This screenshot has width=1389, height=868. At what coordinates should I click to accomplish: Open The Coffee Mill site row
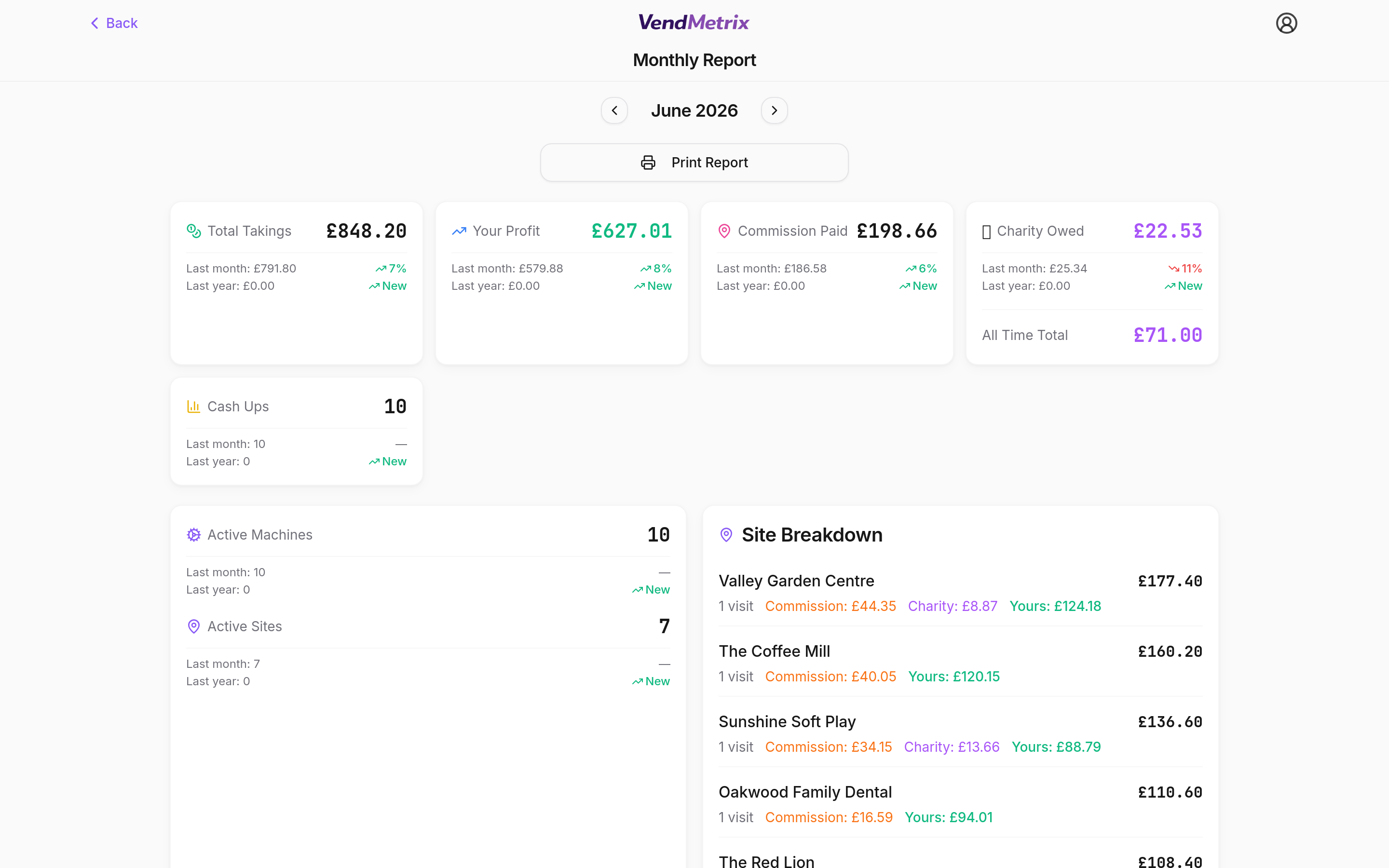(960, 663)
